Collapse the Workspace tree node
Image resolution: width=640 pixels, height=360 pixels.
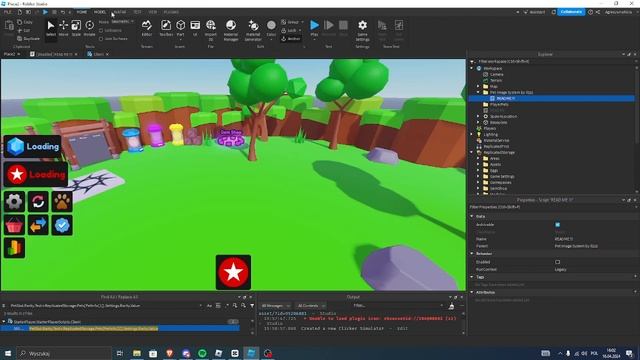pos(472,68)
